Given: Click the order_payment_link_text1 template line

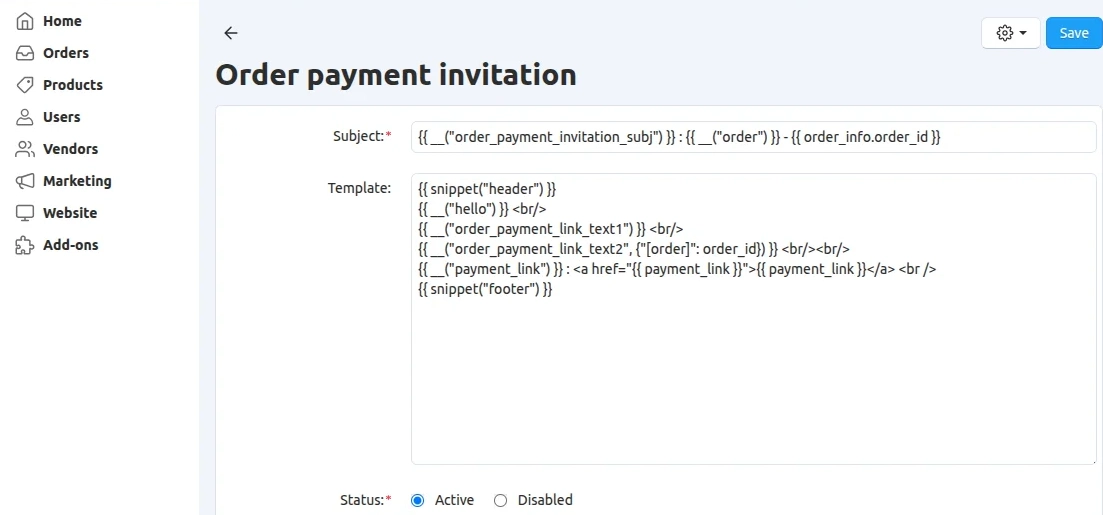Looking at the screenshot, I should click(x=551, y=229).
